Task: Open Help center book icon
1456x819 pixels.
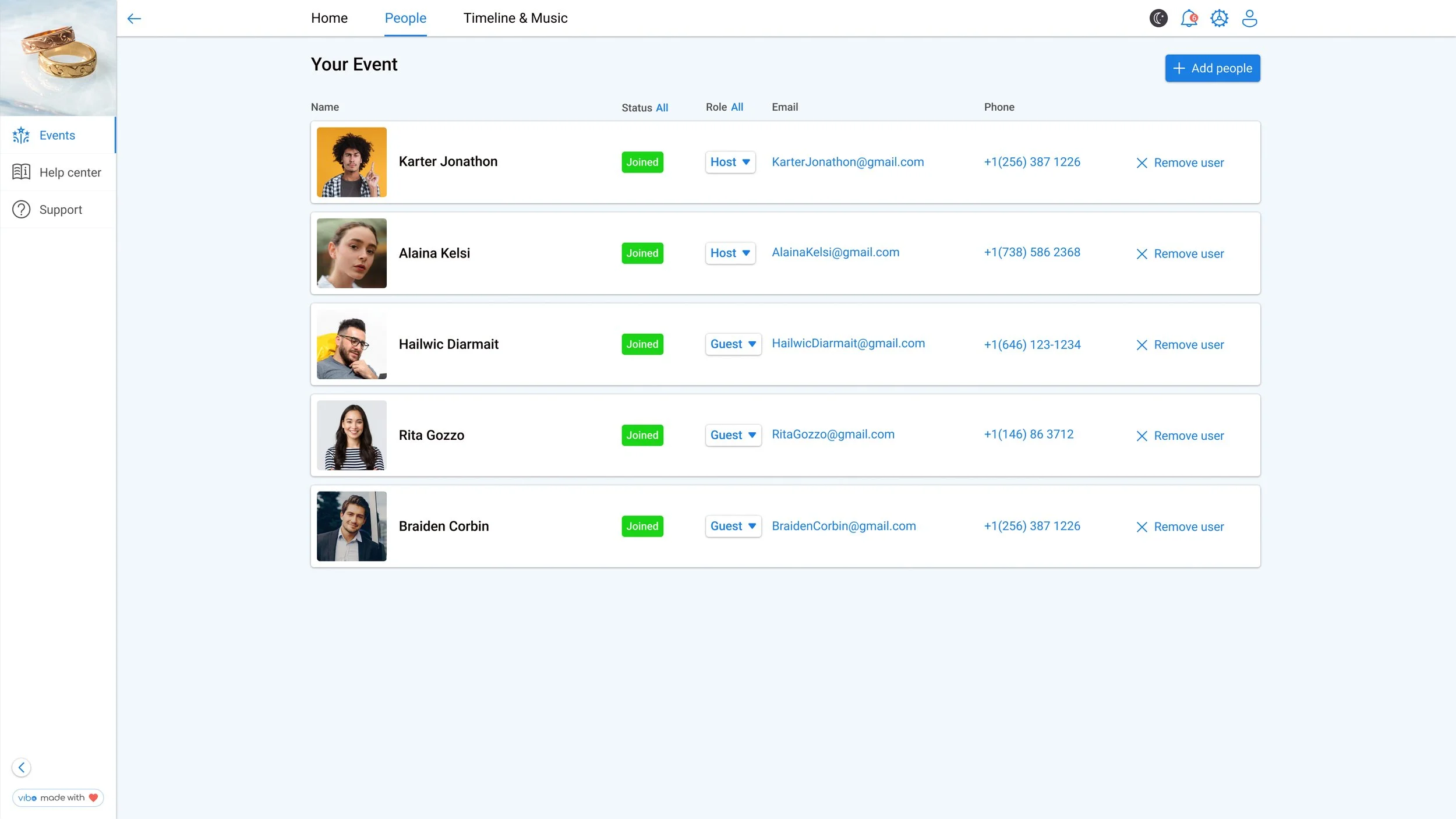Action: tap(21, 172)
